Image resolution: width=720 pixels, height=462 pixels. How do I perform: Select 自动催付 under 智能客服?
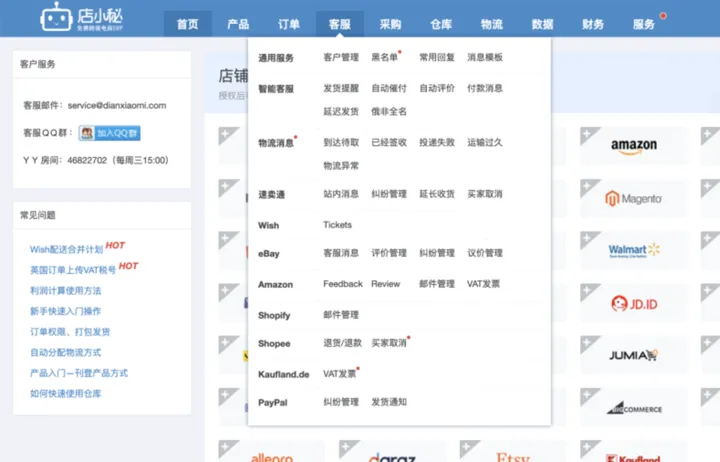[389, 88]
